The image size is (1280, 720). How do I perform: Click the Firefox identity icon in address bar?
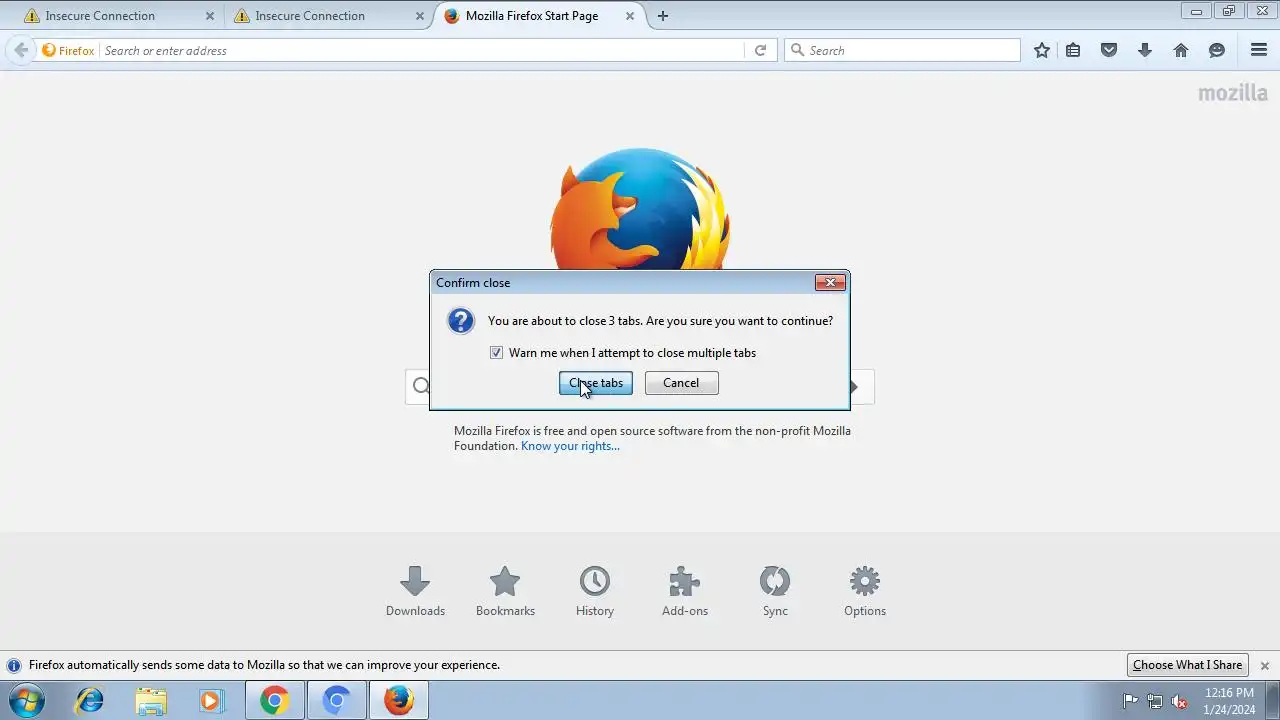[x=68, y=50]
